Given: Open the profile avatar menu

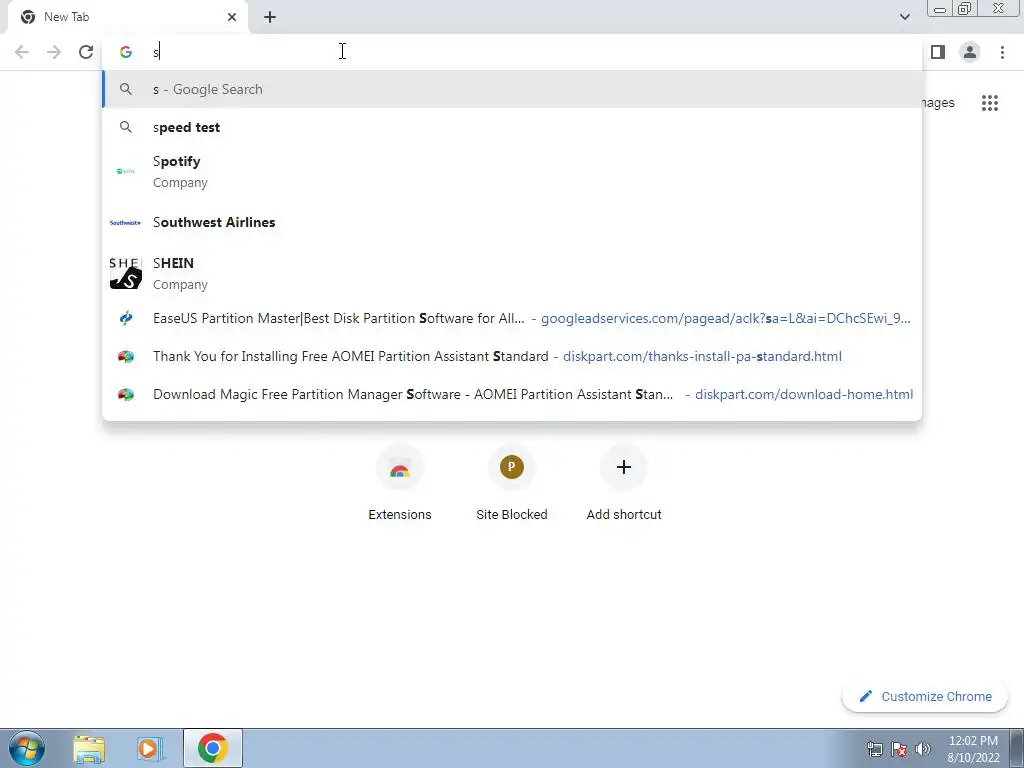Looking at the screenshot, I should 970,52.
